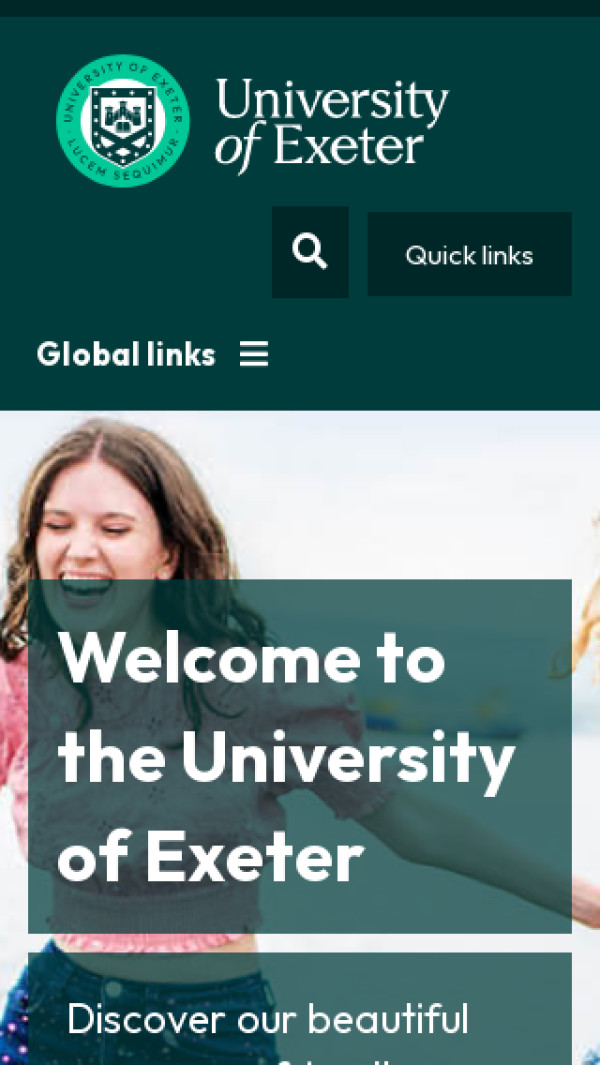Screen dimensions: 600x1065
Task: Open the Quick links dropdown
Action: pos(470,254)
